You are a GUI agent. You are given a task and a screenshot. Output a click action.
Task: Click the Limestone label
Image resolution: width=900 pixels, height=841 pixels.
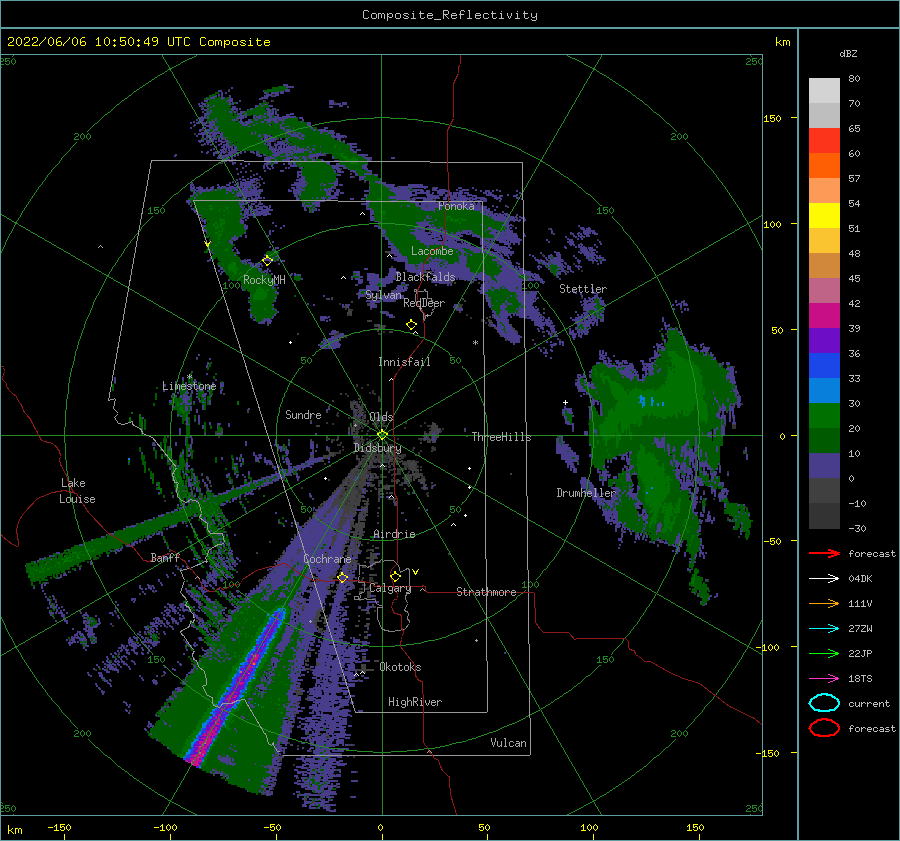point(189,386)
